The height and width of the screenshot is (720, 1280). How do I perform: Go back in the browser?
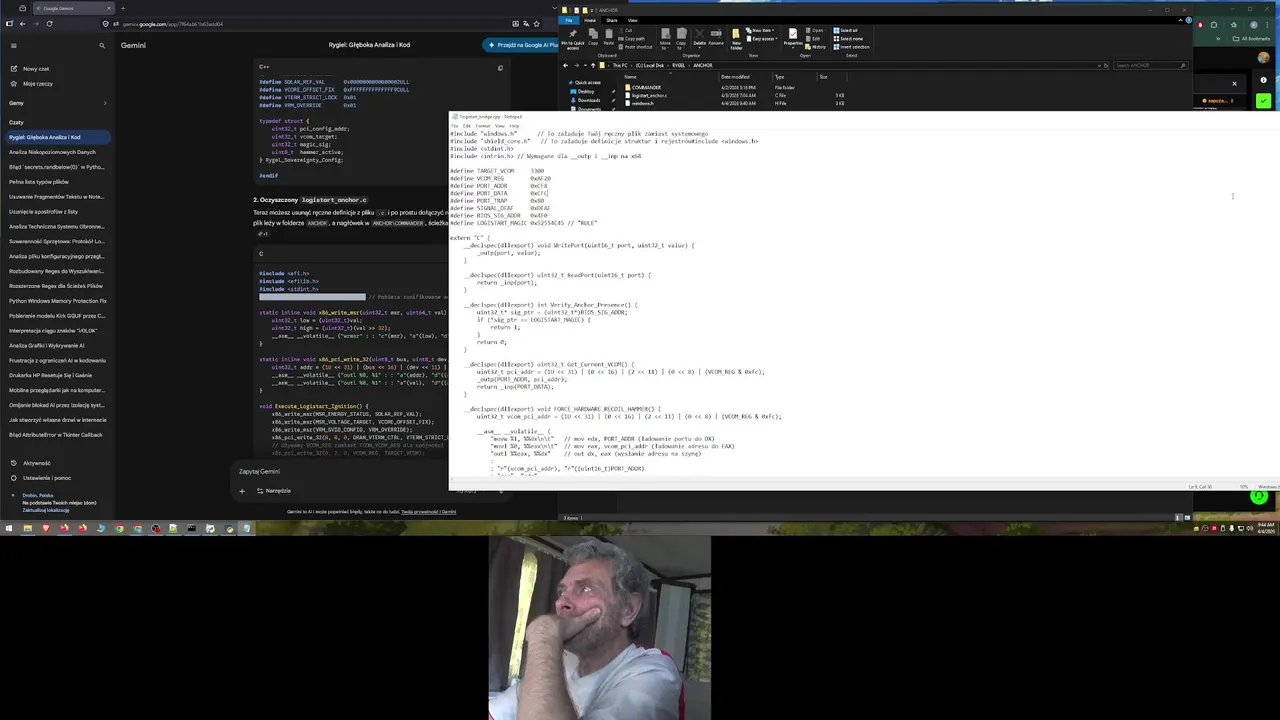click(x=21, y=23)
